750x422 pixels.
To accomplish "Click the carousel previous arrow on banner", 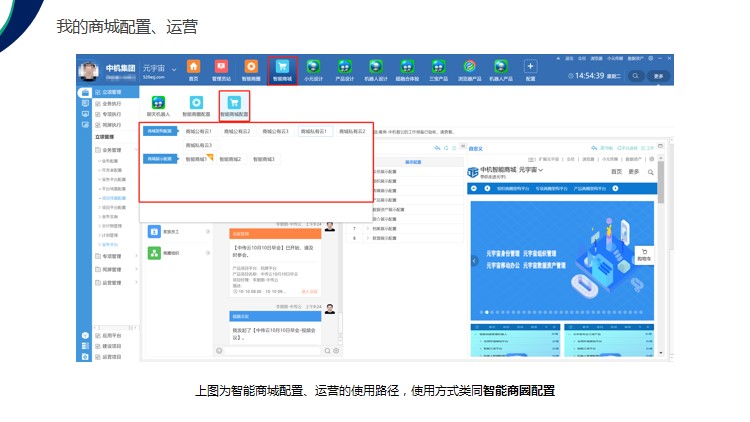I will click(x=474, y=261).
